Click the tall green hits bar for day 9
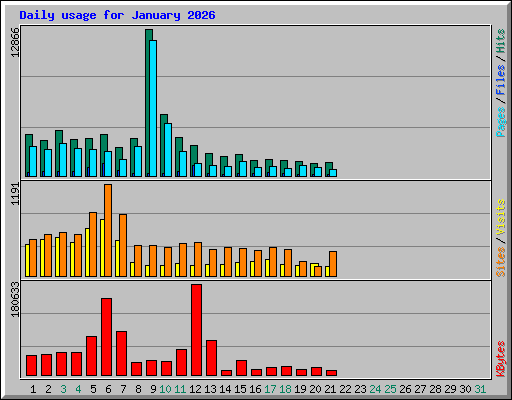 (147, 103)
